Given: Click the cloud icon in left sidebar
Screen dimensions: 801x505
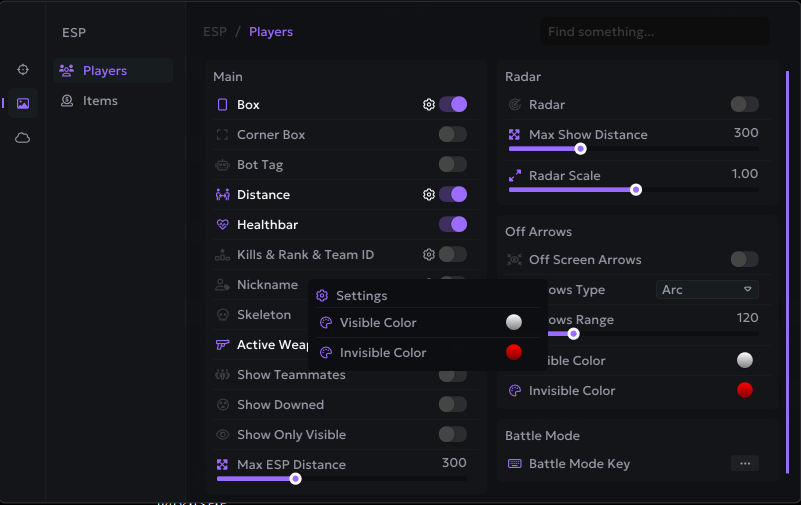Looking at the screenshot, I should pyautogui.click(x=22, y=138).
